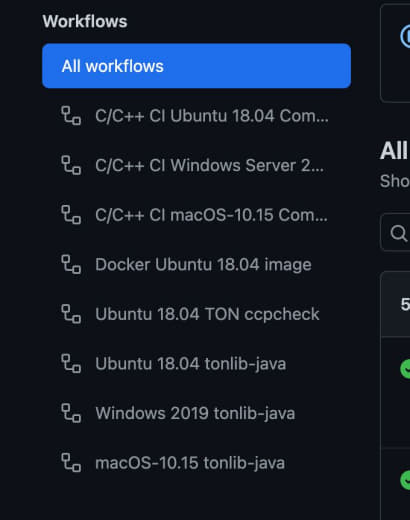The width and height of the screenshot is (410, 520).
Task: Click the search magnifier in filter box
Action: click(x=399, y=233)
